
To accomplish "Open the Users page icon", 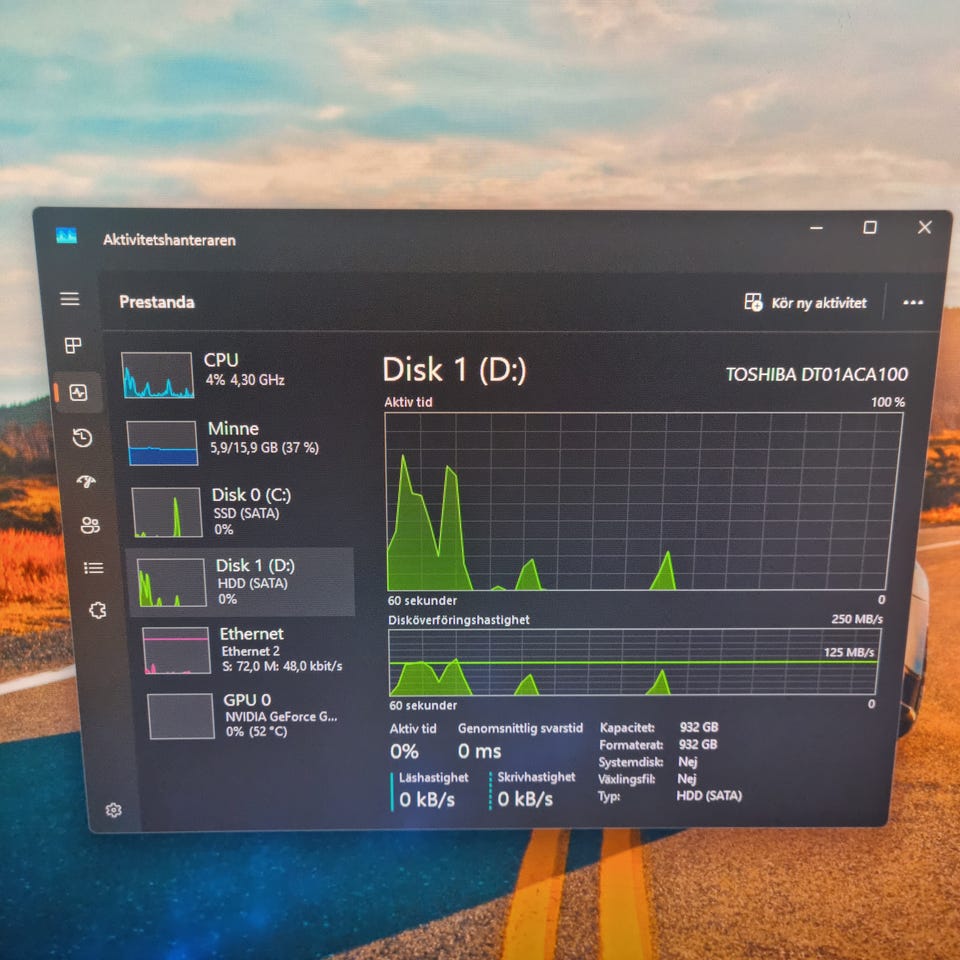I will (x=90, y=525).
